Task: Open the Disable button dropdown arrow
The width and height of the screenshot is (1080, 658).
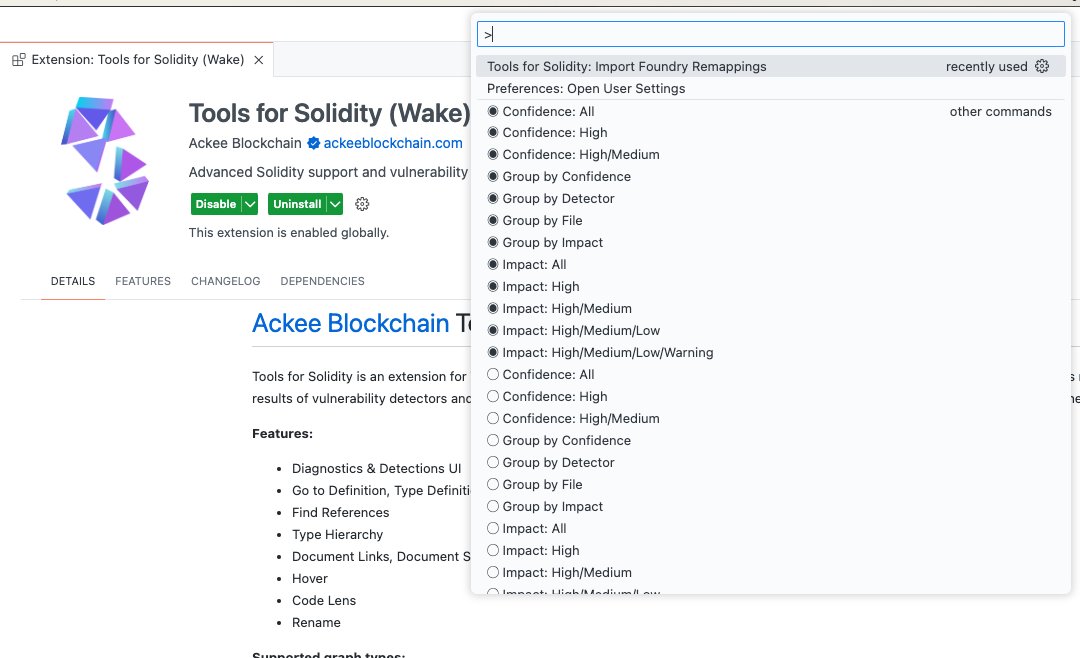Action: coord(250,204)
